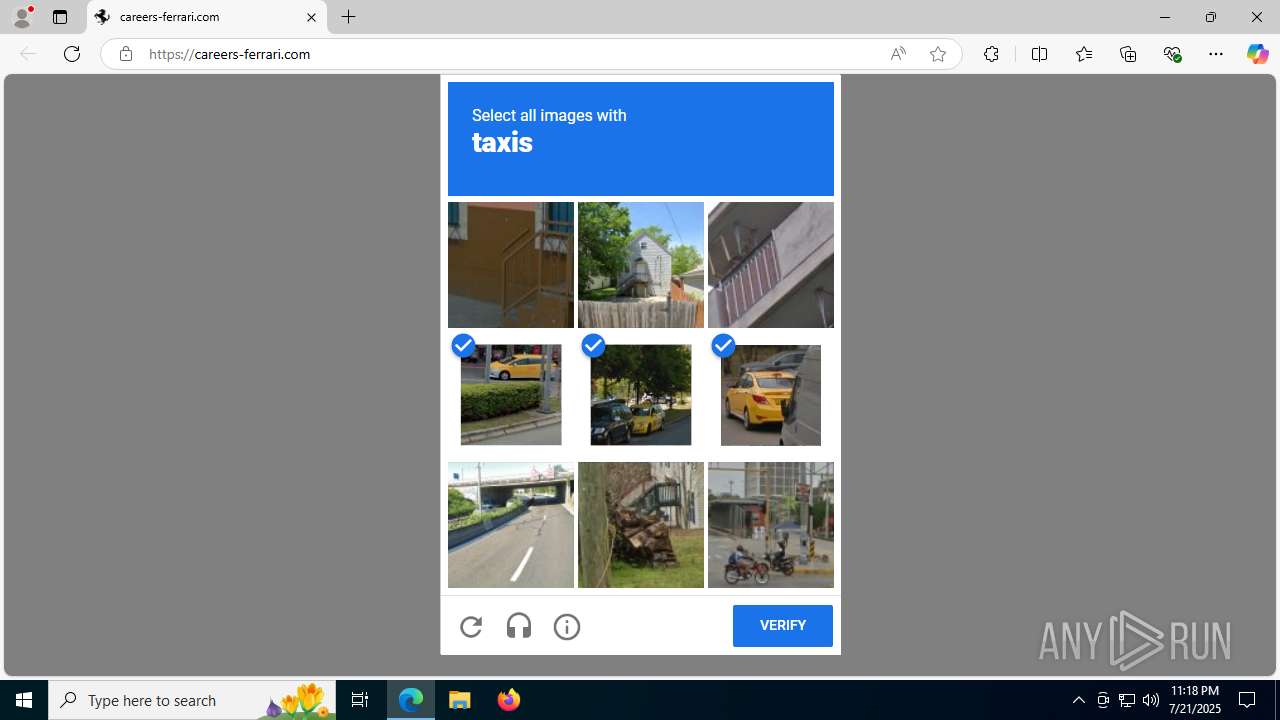Select the careers-ferrari.com tab
Image resolution: width=1280 pixels, height=720 pixels.
point(207,17)
